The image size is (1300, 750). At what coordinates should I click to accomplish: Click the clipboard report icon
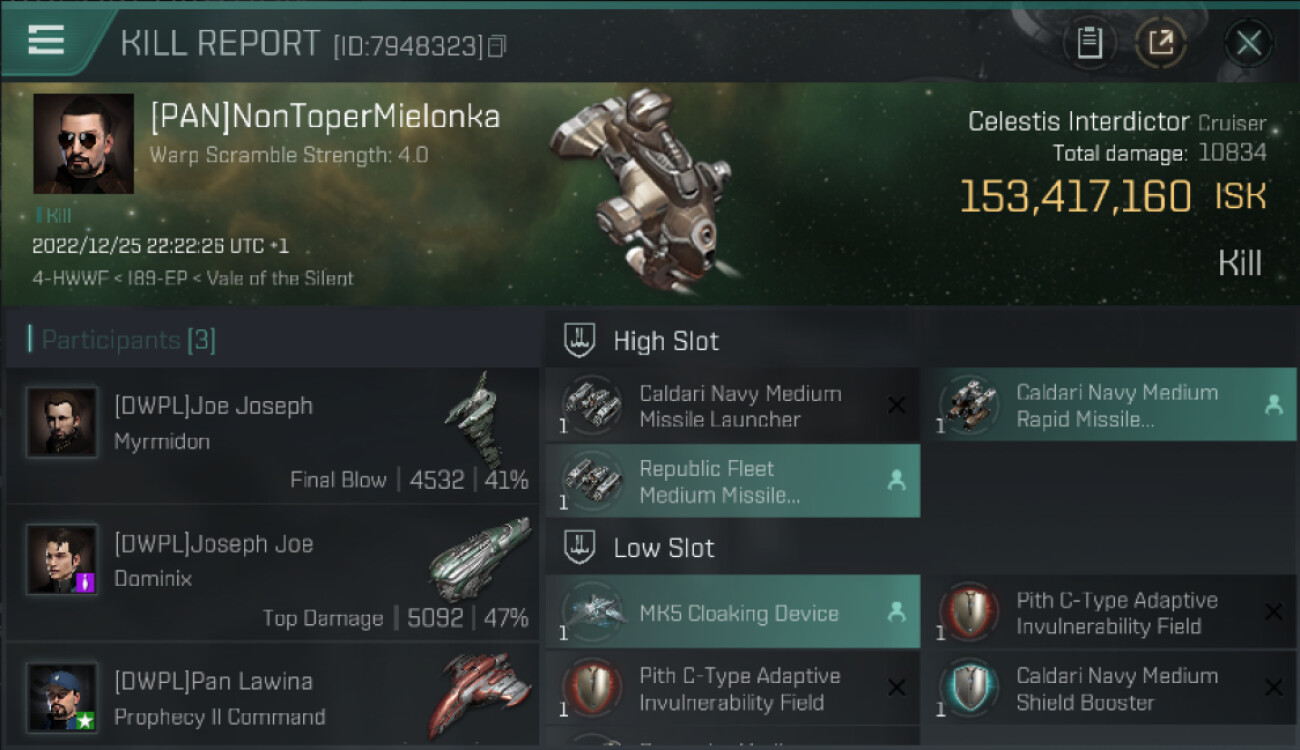coord(1089,43)
